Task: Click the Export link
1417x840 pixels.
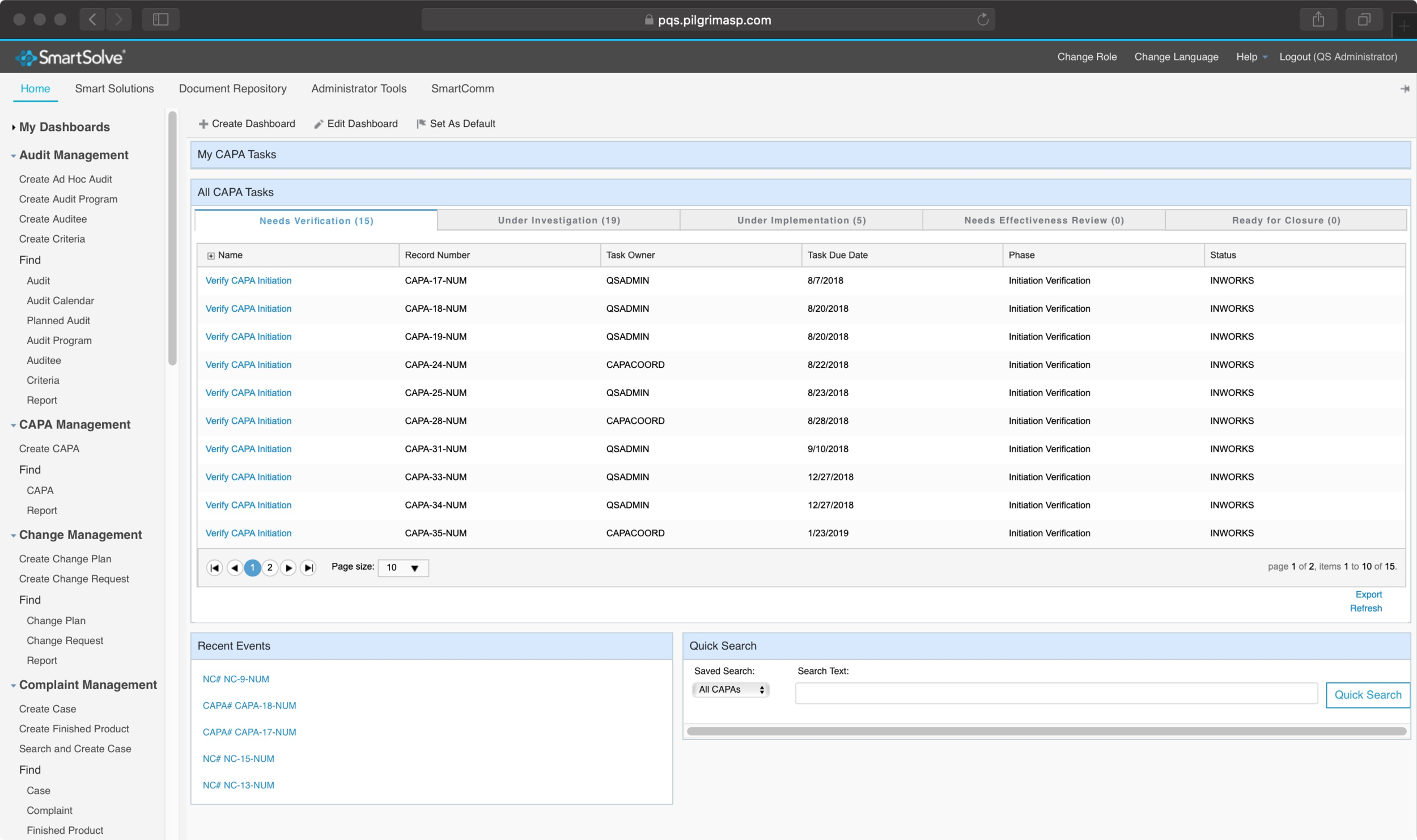Action: (1368, 595)
